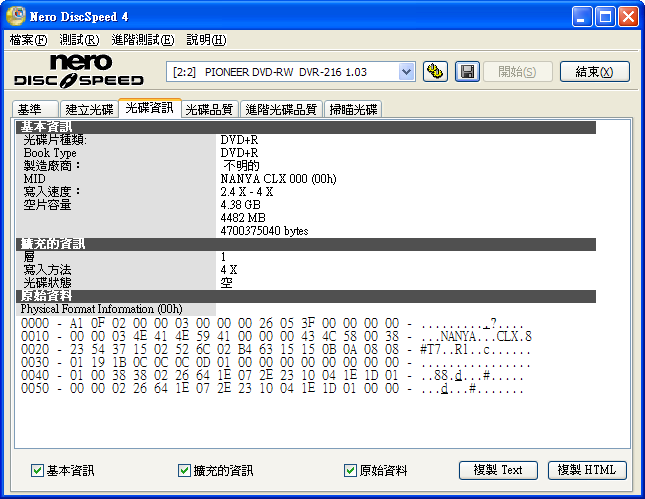Switch to the 掃瞄光碟 tab
This screenshot has height=499, width=645.
click(x=352, y=109)
